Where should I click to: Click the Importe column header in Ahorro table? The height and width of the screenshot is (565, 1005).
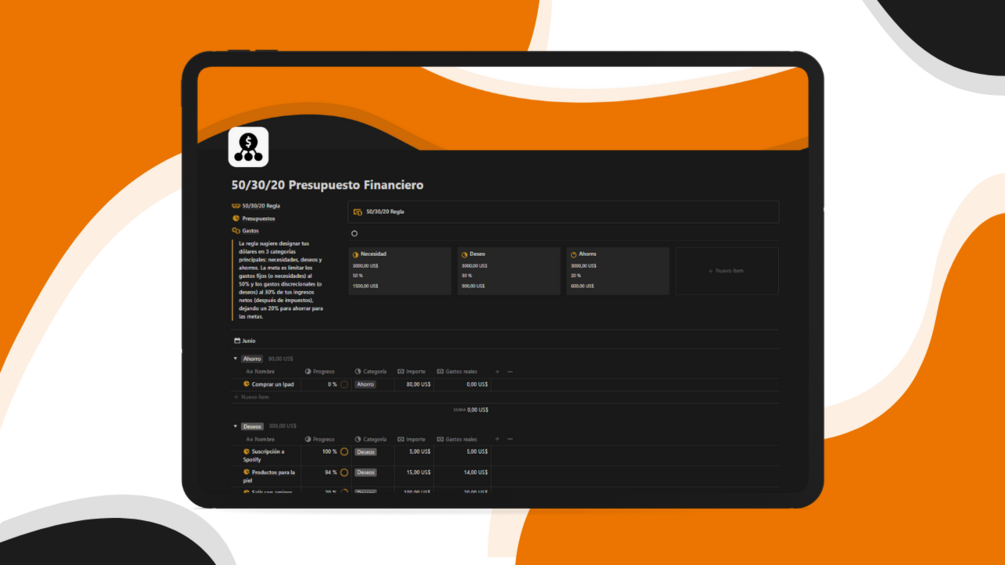[411, 372]
